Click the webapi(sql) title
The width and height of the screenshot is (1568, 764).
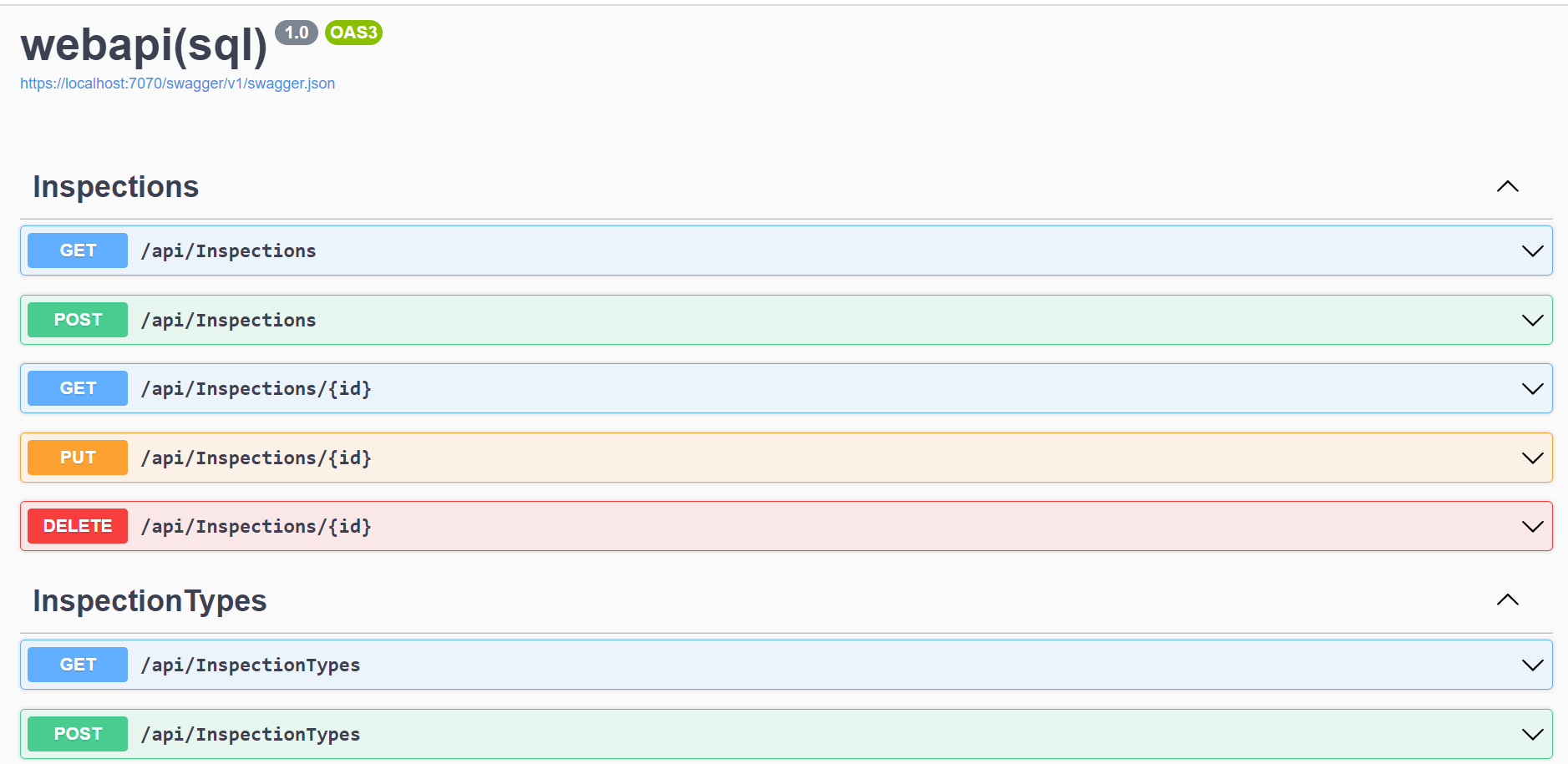click(x=145, y=48)
